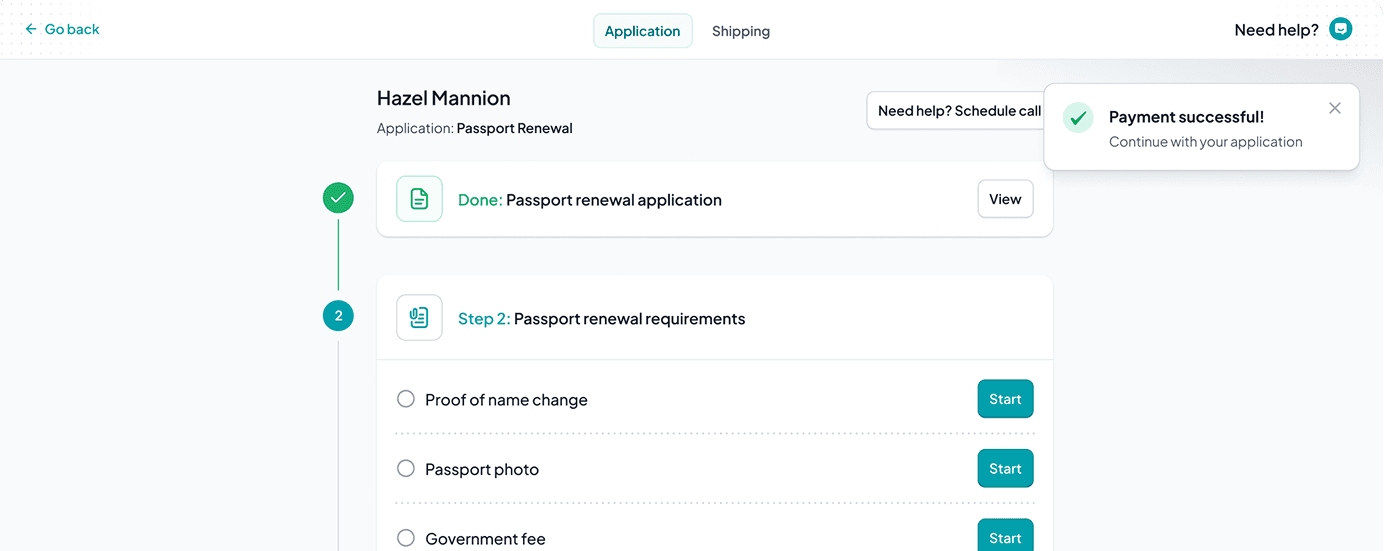Click Continue with your application message
Viewport: 1384px width, 551px height.
[x=1206, y=142]
